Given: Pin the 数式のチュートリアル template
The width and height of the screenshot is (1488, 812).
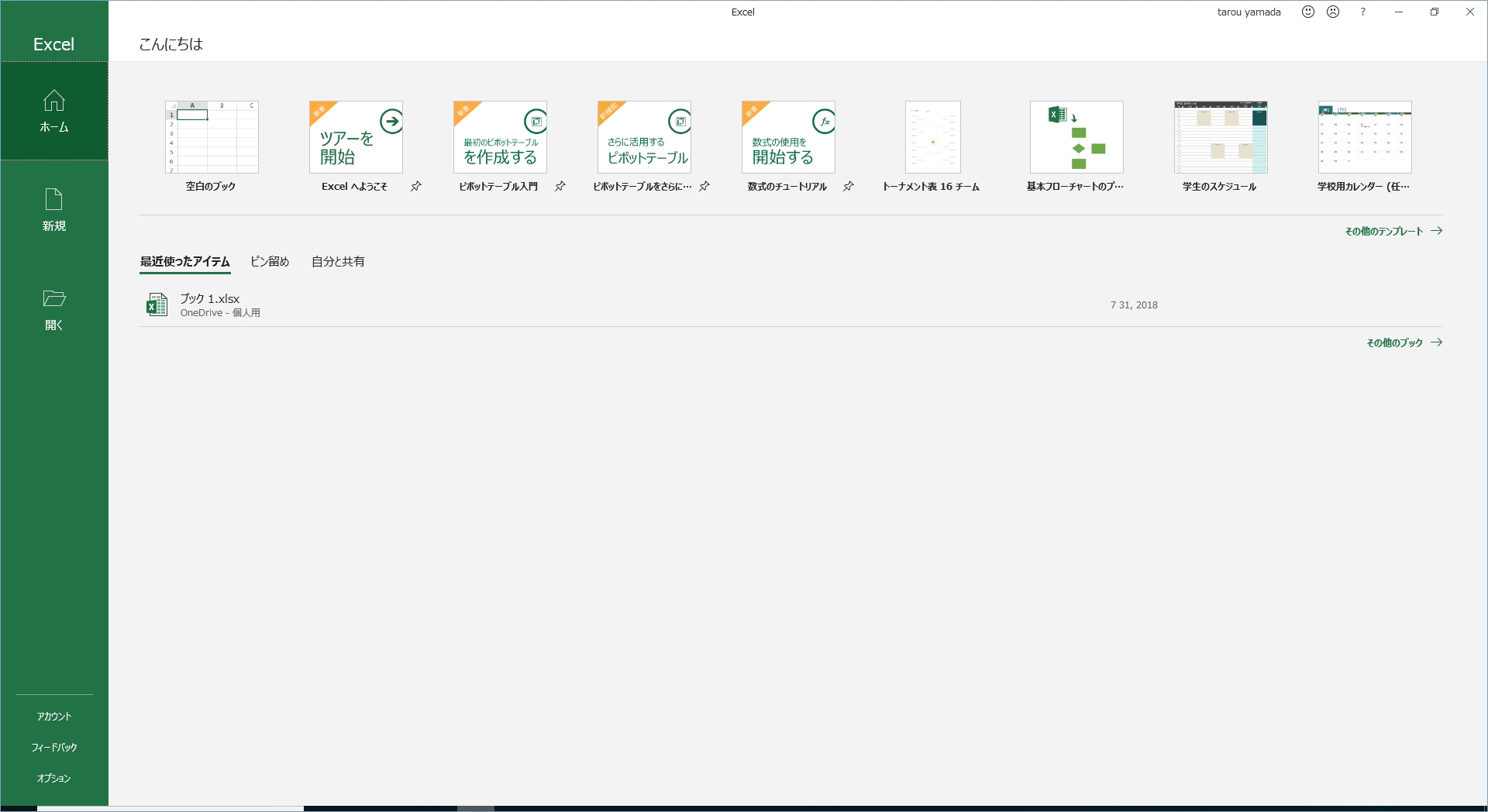Looking at the screenshot, I should 849,186.
